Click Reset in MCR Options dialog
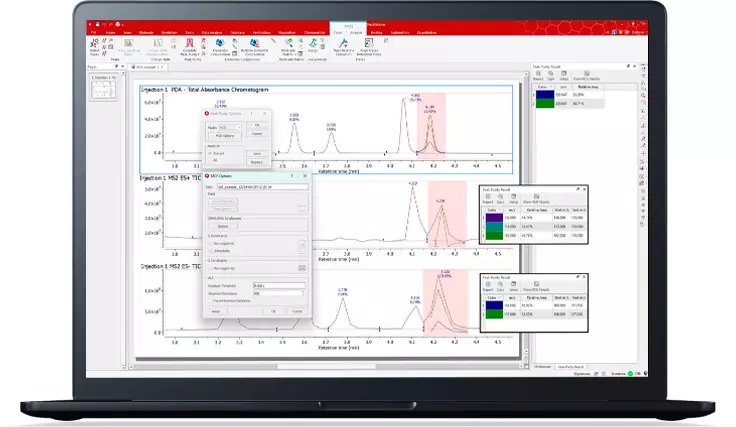Viewport: 736px width, 427px height. [x=216, y=311]
